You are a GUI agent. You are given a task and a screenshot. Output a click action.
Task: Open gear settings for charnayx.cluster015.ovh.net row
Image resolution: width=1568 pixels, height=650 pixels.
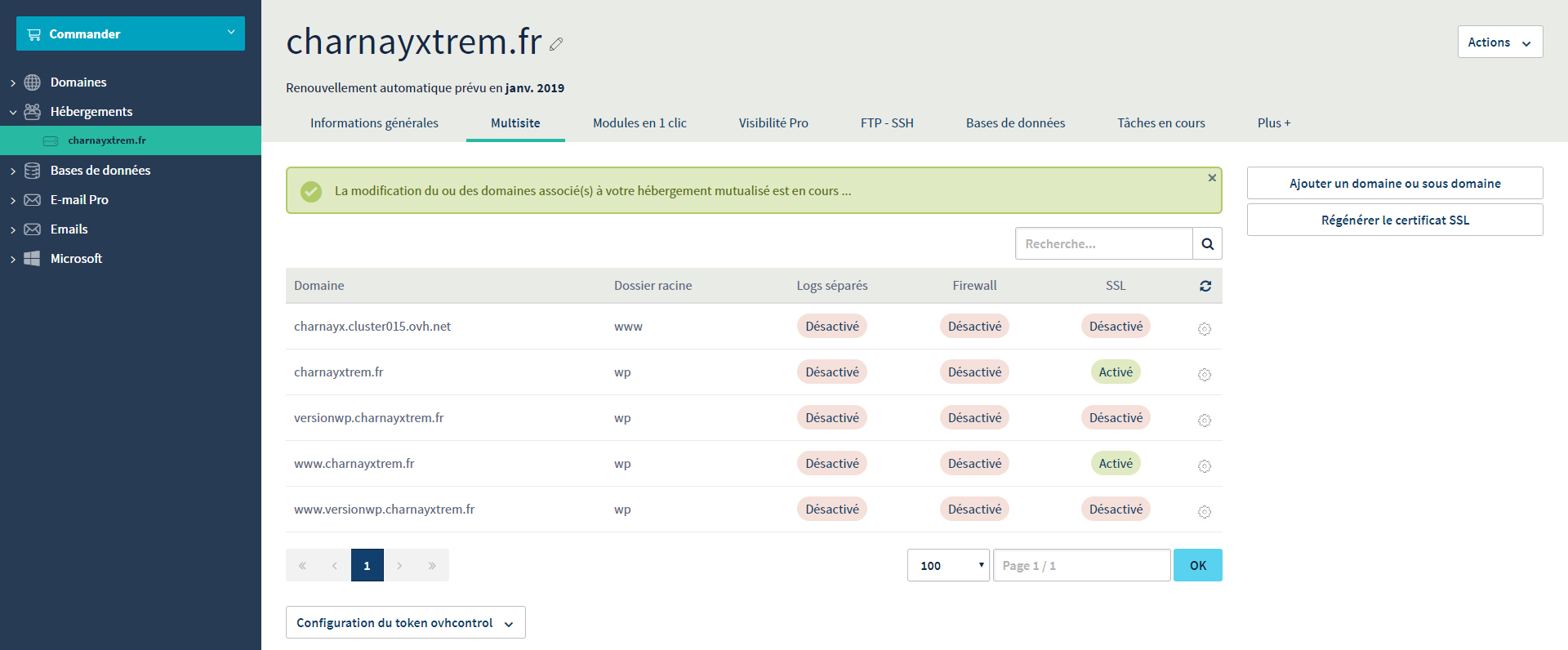point(1204,328)
